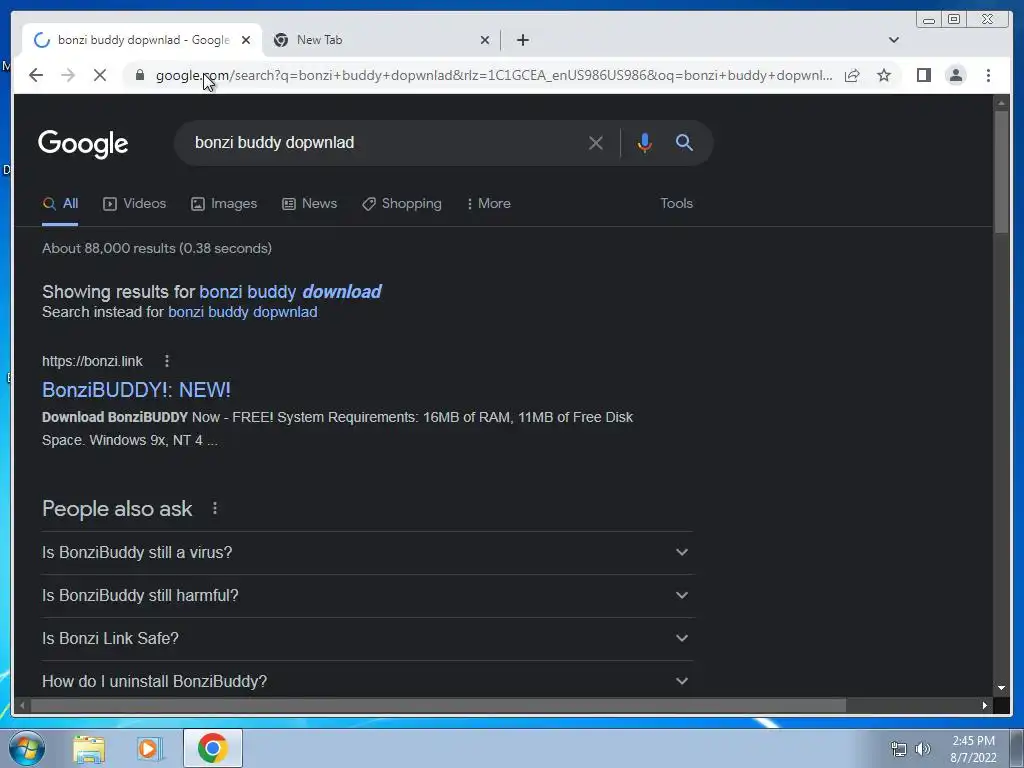1024x768 pixels.
Task: Search instead for bonzi buddy dopwnlad
Action: [x=243, y=312]
